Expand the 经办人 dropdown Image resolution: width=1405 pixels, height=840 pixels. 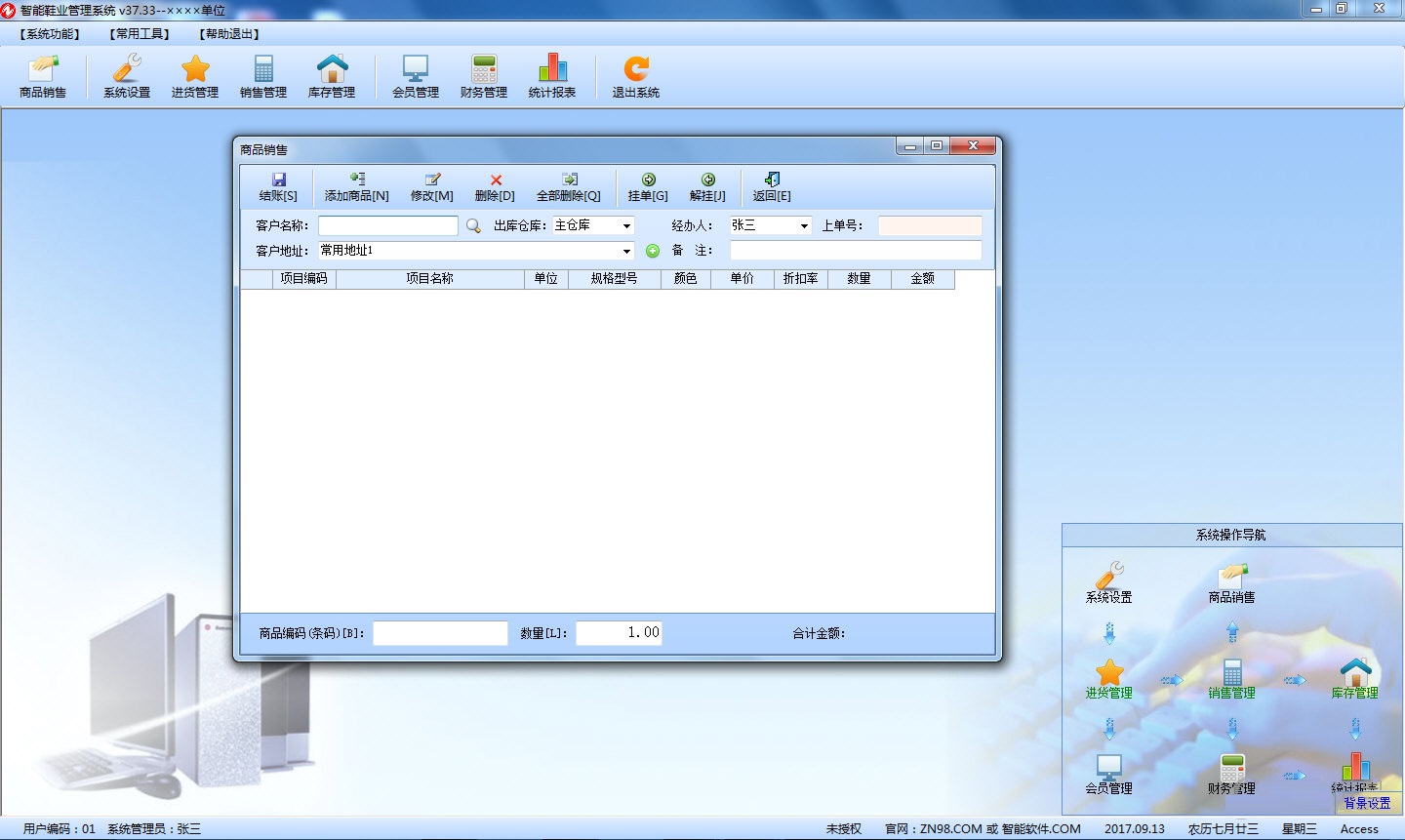coord(804,226)
